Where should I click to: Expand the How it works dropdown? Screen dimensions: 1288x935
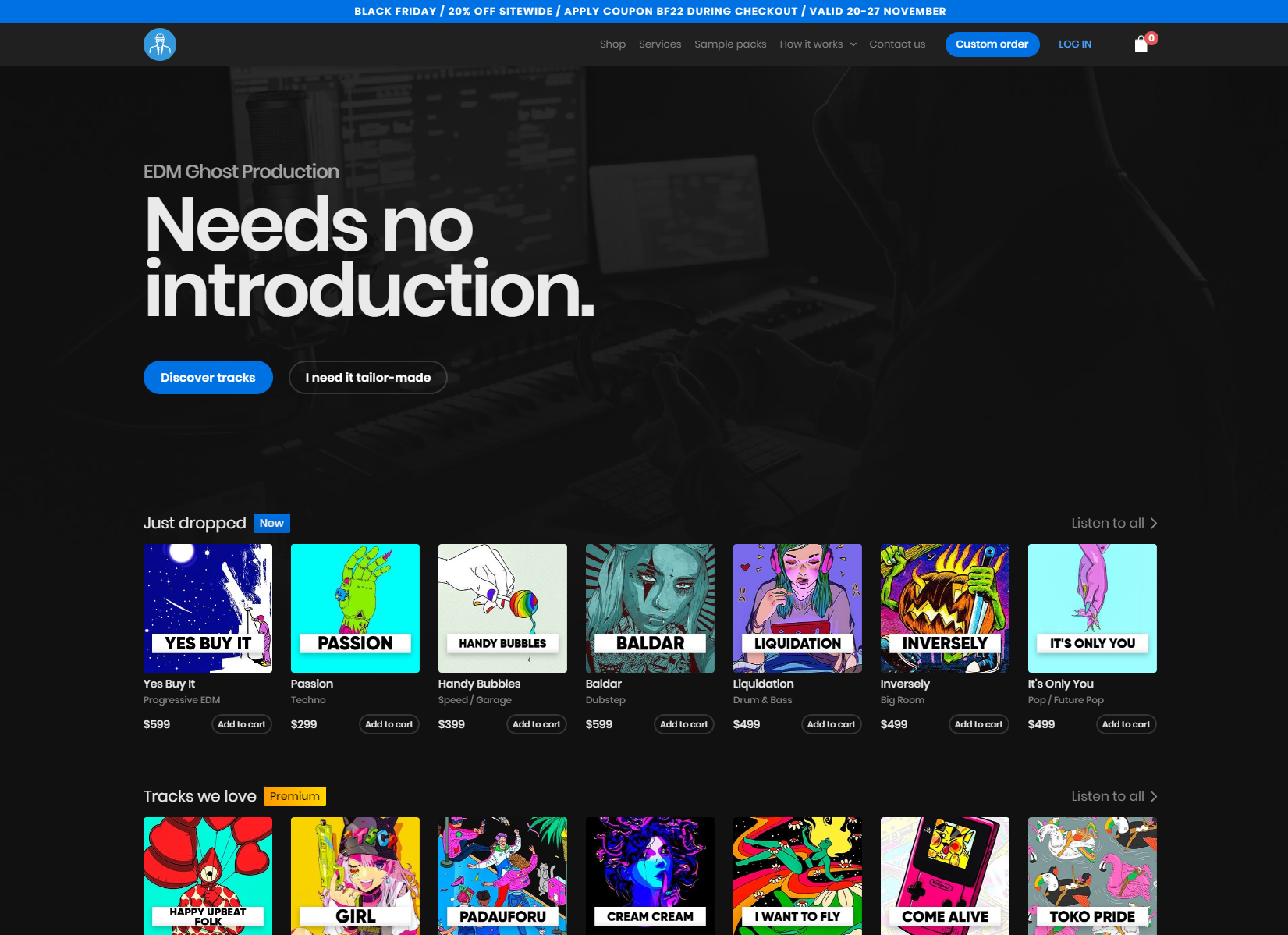click(x=817, y=44)
